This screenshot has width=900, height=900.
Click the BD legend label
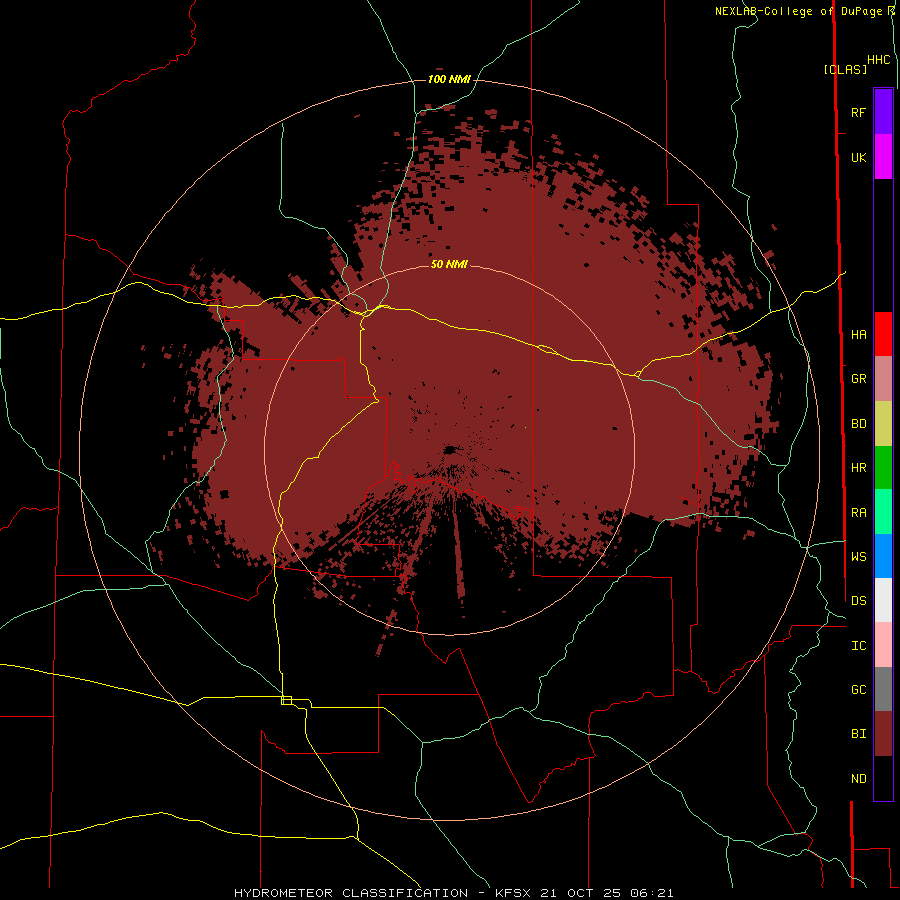858,424
